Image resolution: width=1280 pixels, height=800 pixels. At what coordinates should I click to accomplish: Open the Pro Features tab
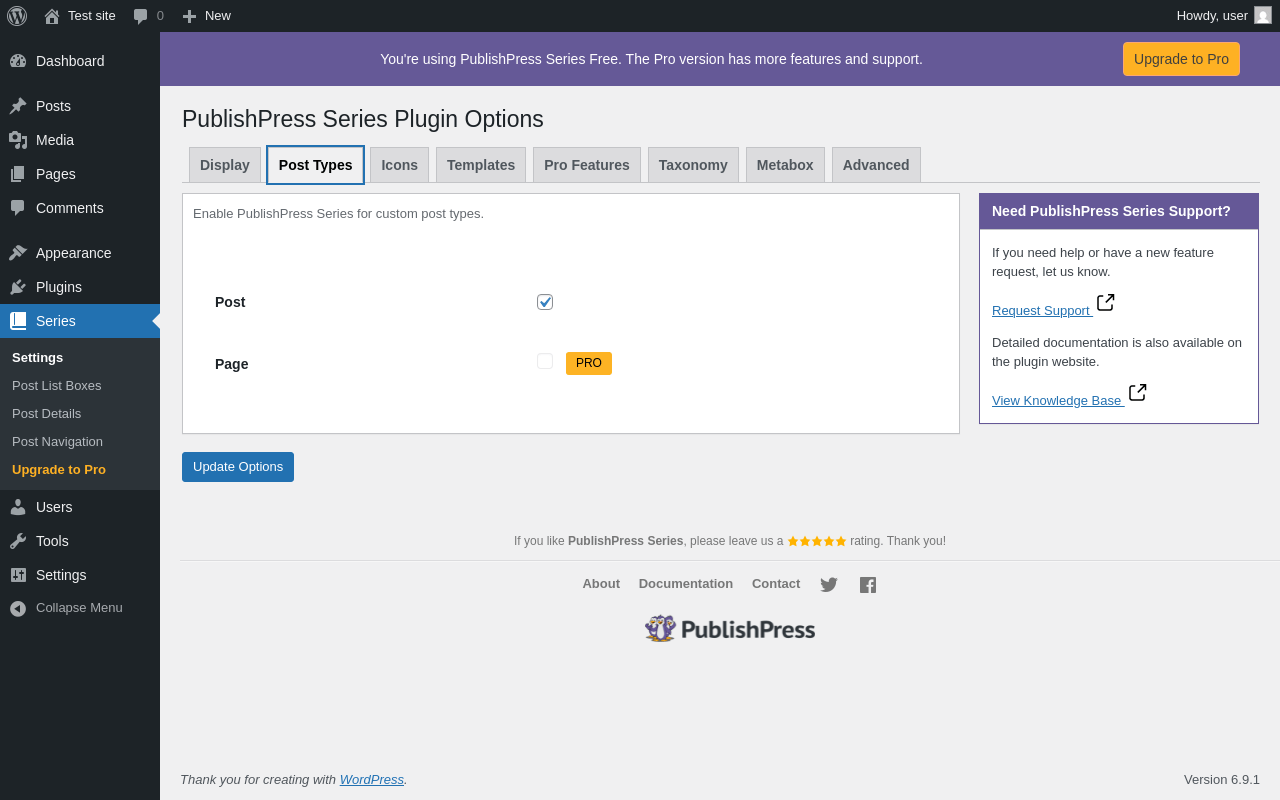(587, 165)
